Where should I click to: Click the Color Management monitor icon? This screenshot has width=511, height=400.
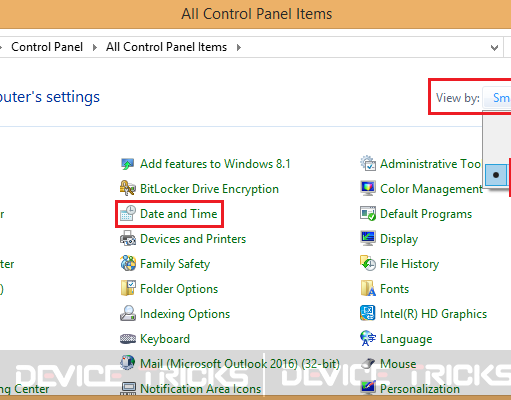[368, 189]
